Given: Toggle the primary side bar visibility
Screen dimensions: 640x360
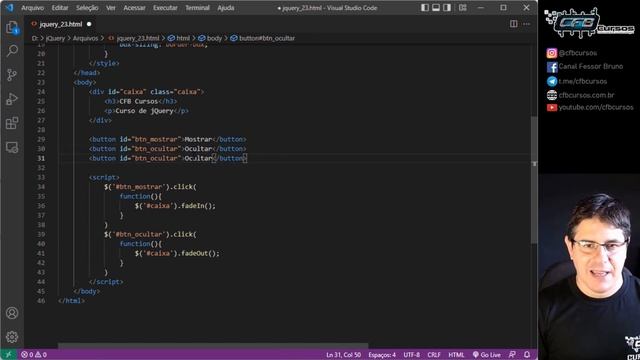Looking at the screenshot, I should 425,8.
